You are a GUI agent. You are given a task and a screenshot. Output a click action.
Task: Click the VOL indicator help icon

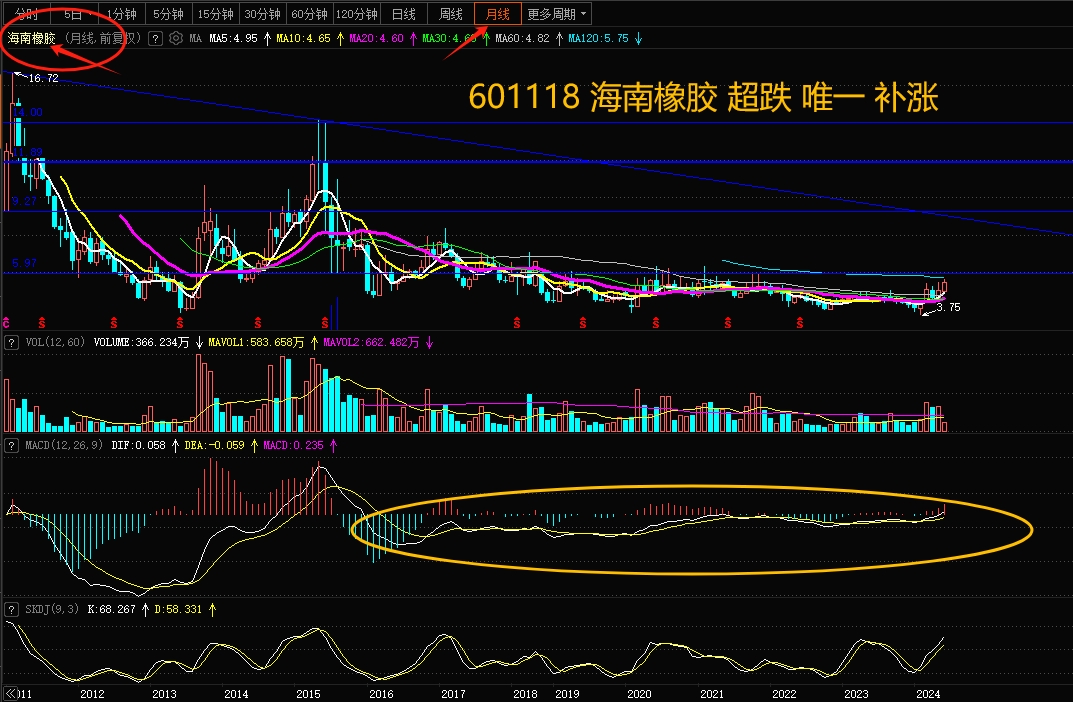click(x=11, y=342)
